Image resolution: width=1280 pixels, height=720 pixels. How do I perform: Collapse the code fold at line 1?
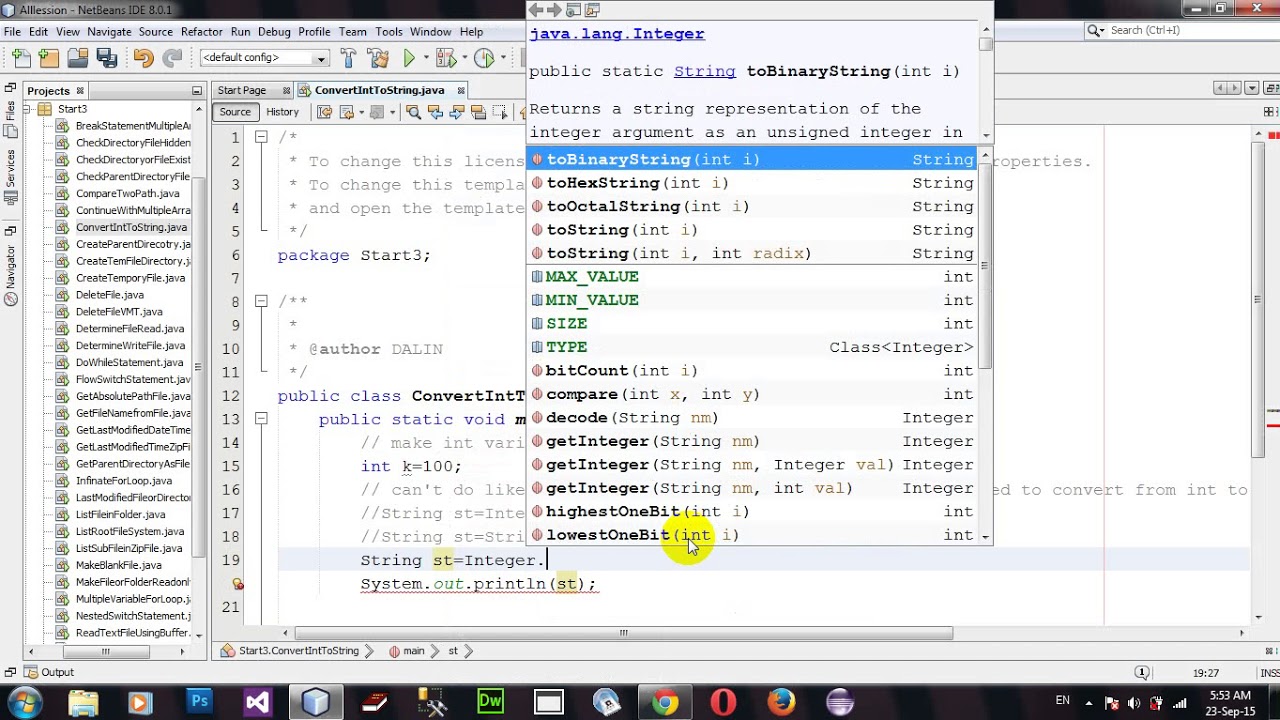click(x=260, y=137)
